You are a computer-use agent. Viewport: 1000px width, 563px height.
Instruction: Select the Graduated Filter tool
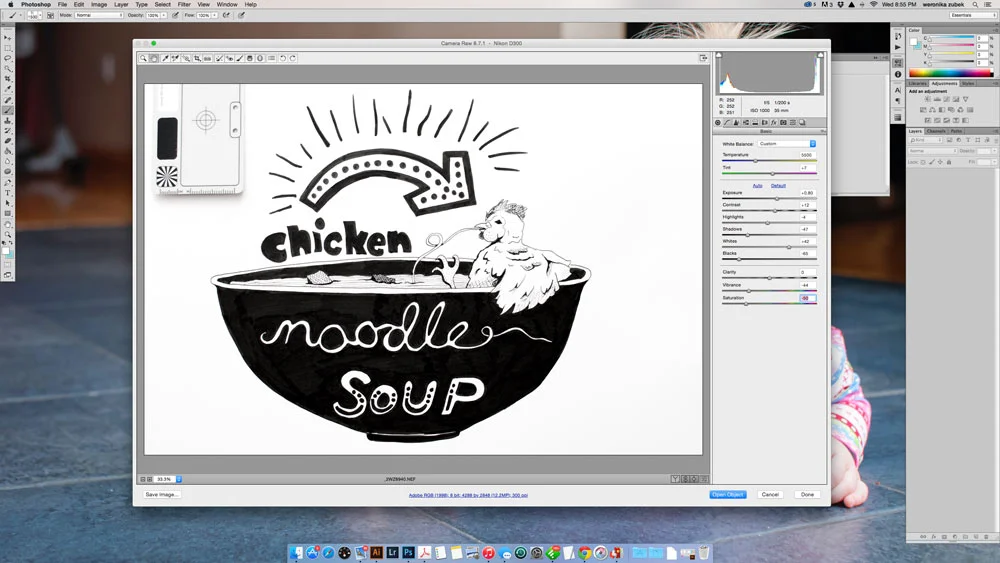click(249, 58)
